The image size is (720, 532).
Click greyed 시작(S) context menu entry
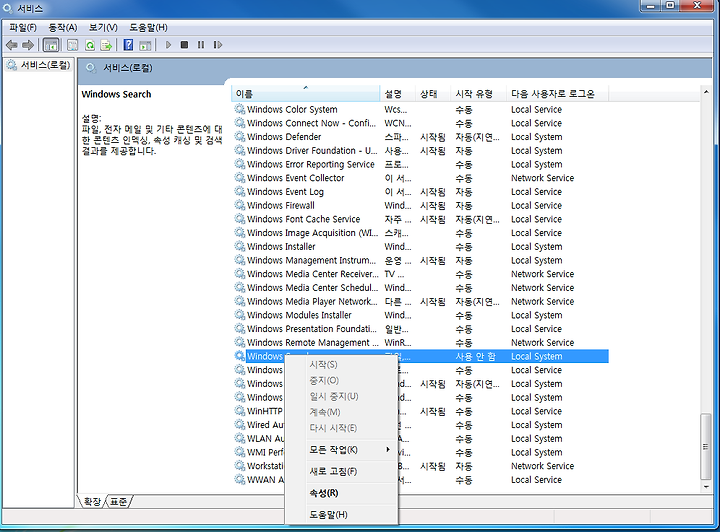click(341, 364)
